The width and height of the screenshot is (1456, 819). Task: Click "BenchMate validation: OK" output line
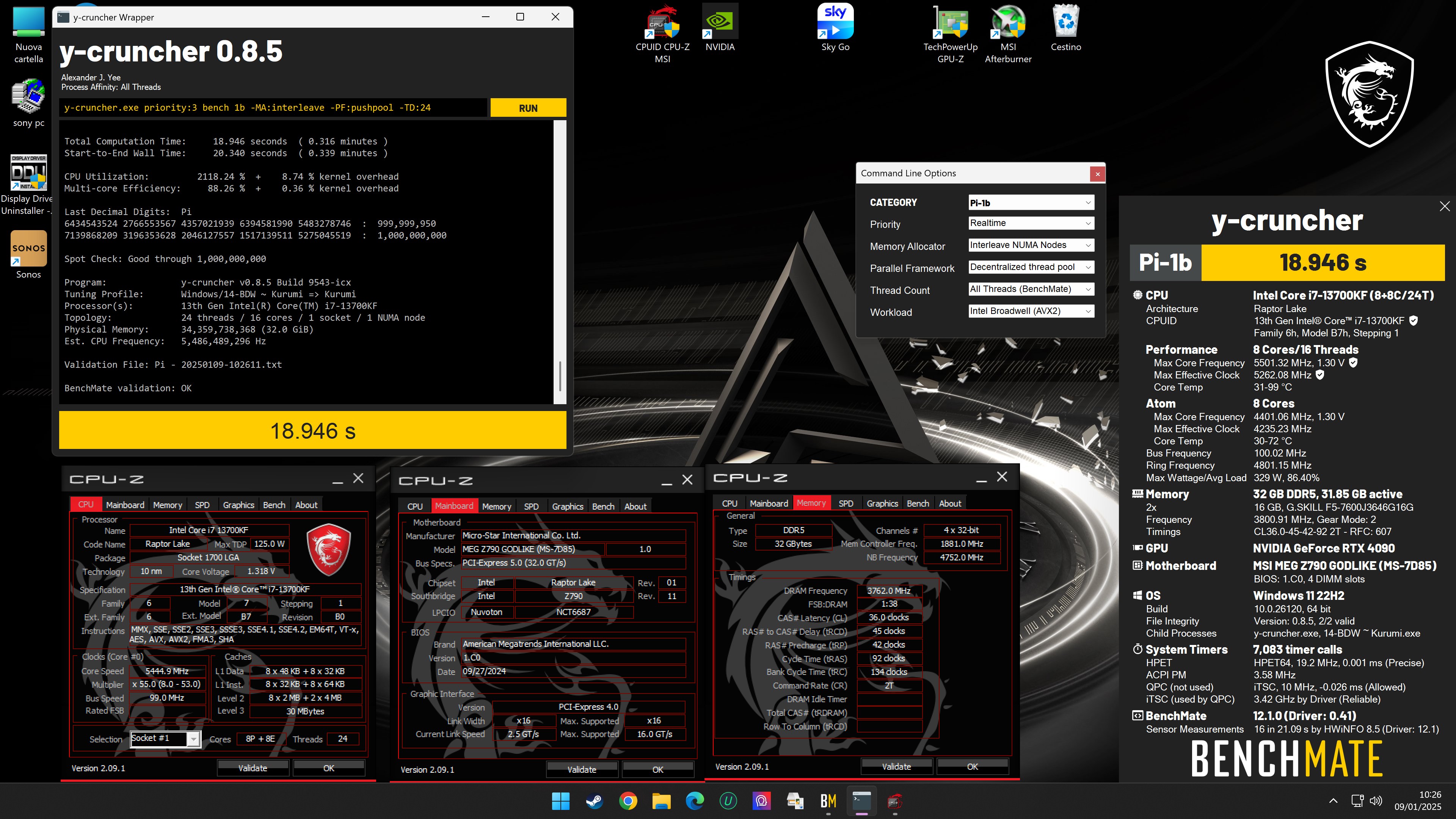128,388
